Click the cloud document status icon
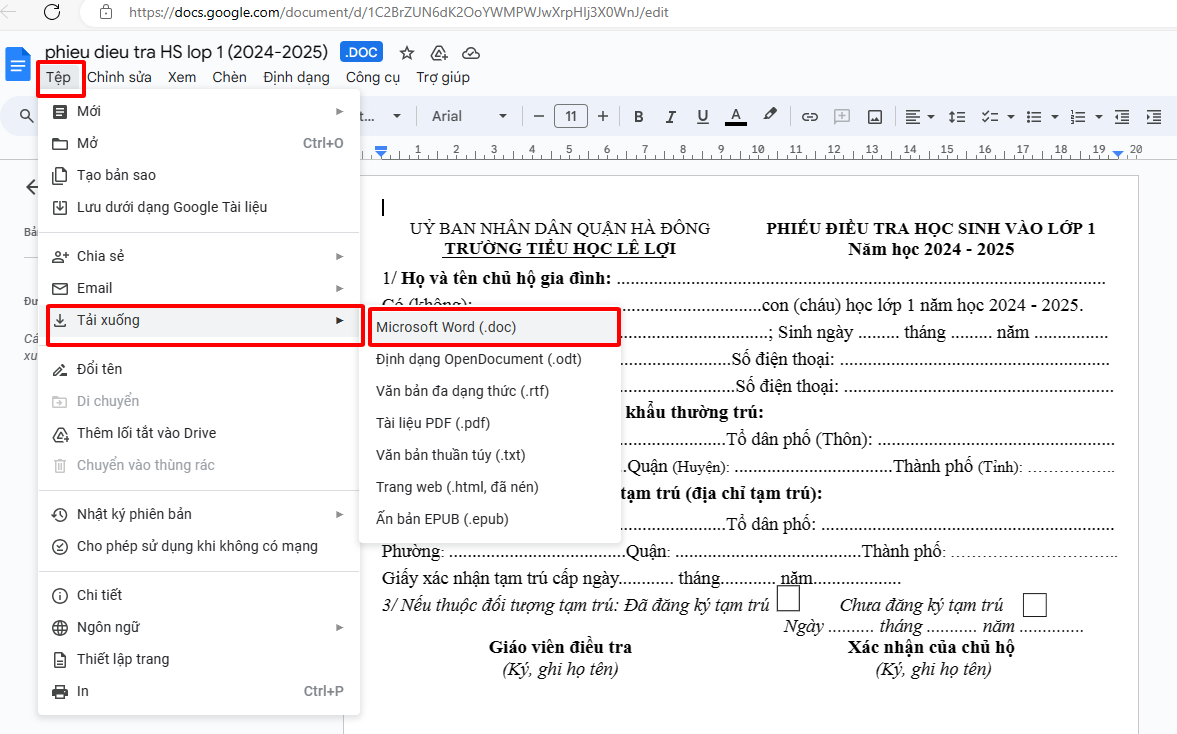1177x734 pixels. tap(471, 53)
